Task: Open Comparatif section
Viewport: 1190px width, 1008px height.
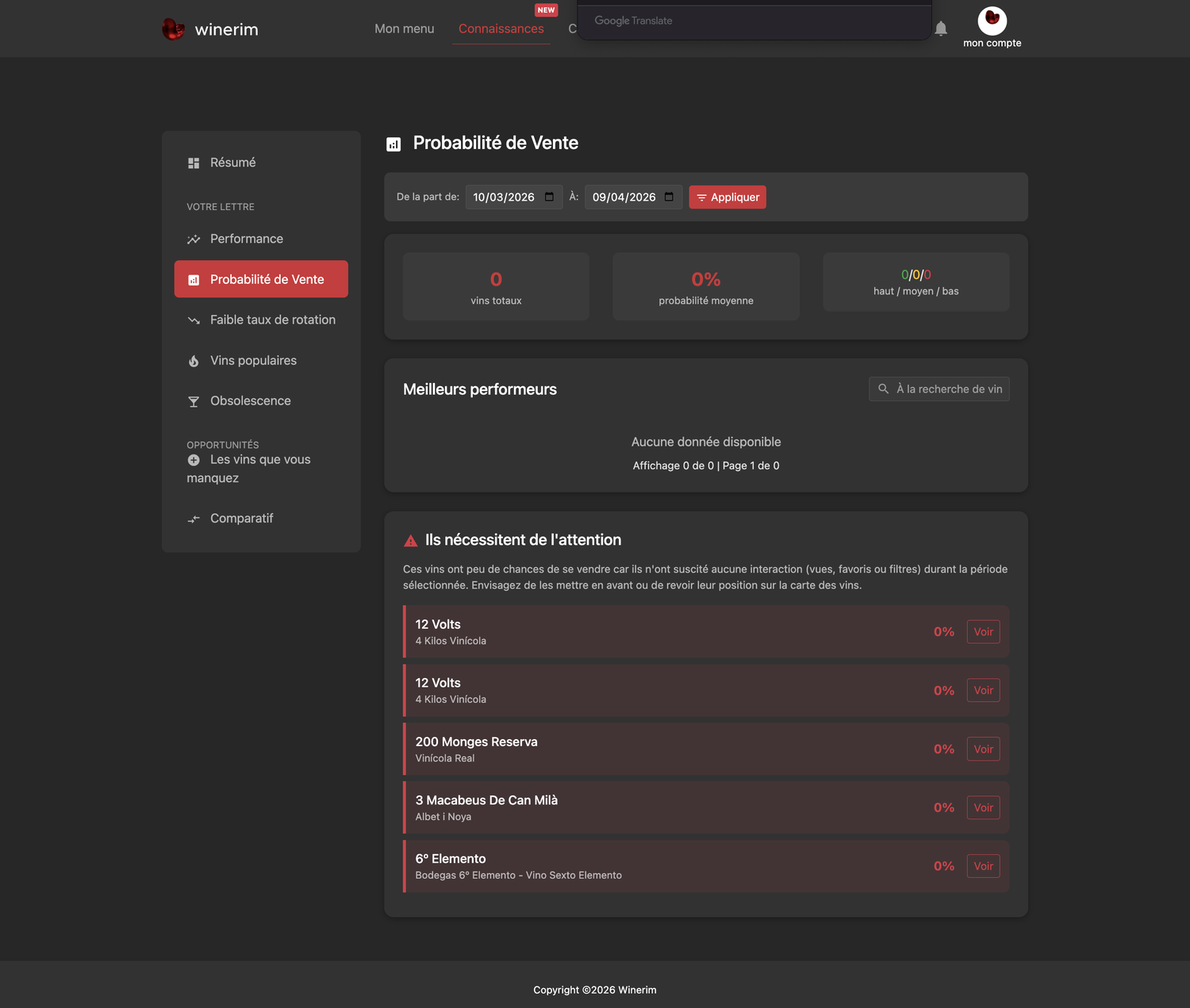Action: coord(261,518)
